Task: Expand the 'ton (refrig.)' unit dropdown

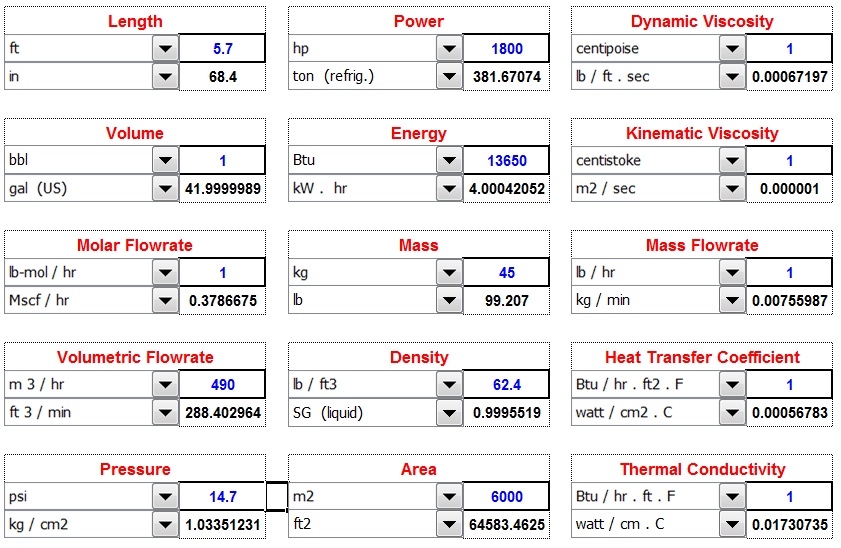Action: coord(448,77)
